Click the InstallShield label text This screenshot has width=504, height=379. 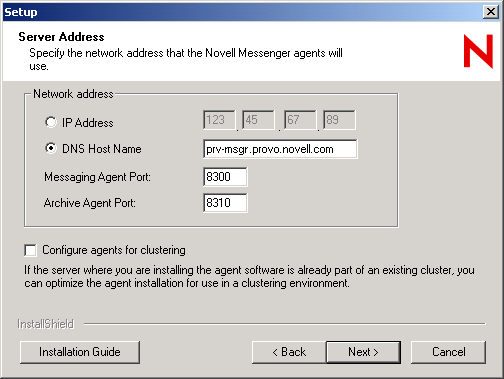[x=45, y=324]
